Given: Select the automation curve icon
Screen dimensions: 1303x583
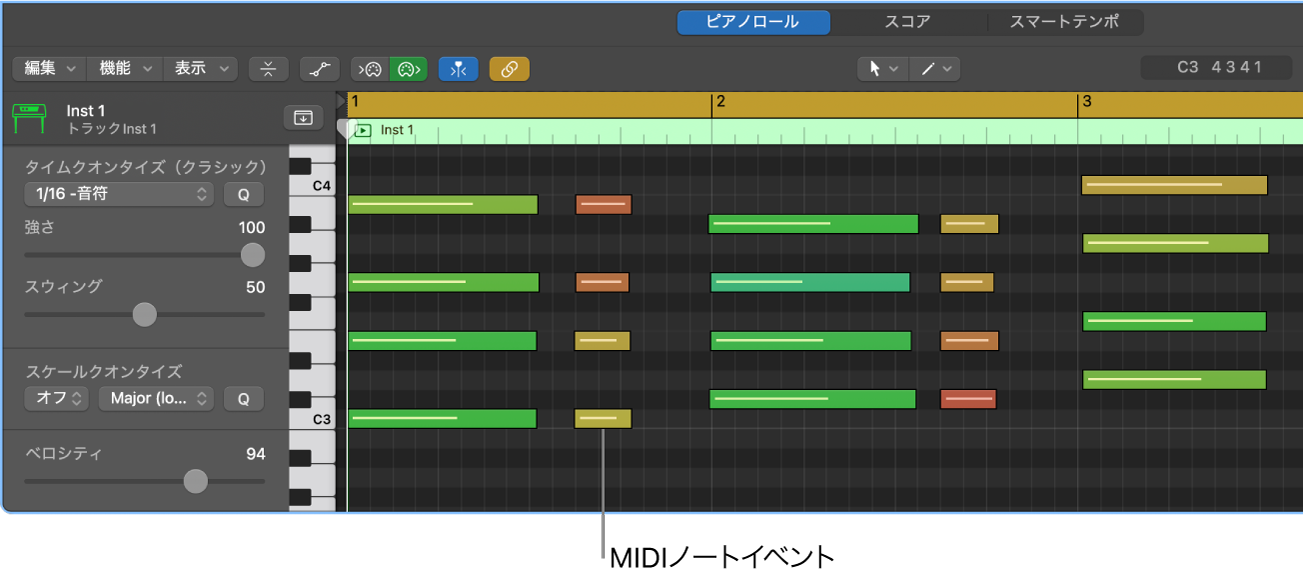Looking at the screenshot, I should [320, 69].
